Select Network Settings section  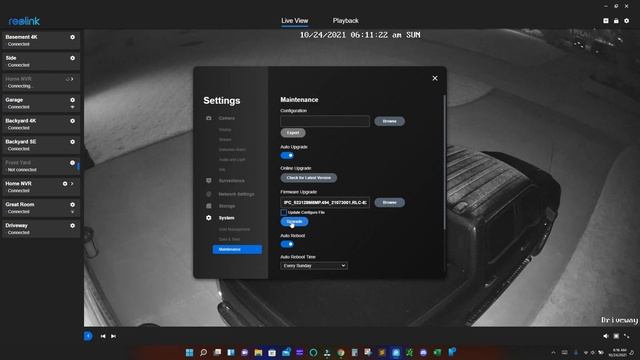click(236, 194)
